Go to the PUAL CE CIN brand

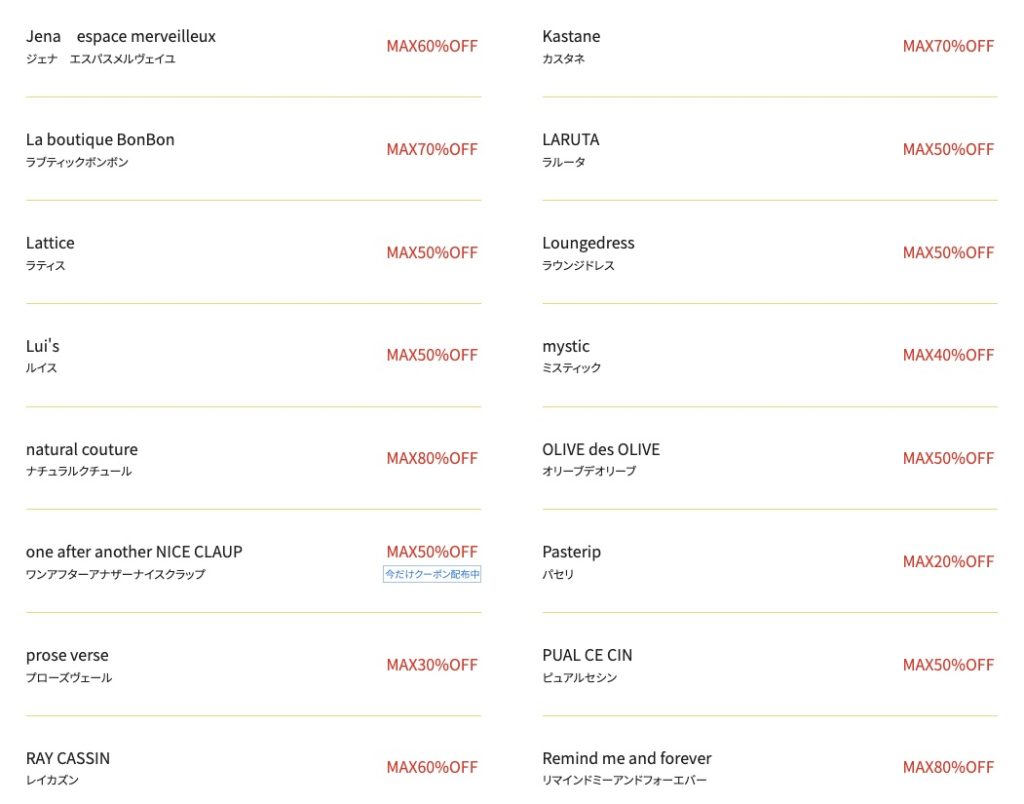pos(587,656)
